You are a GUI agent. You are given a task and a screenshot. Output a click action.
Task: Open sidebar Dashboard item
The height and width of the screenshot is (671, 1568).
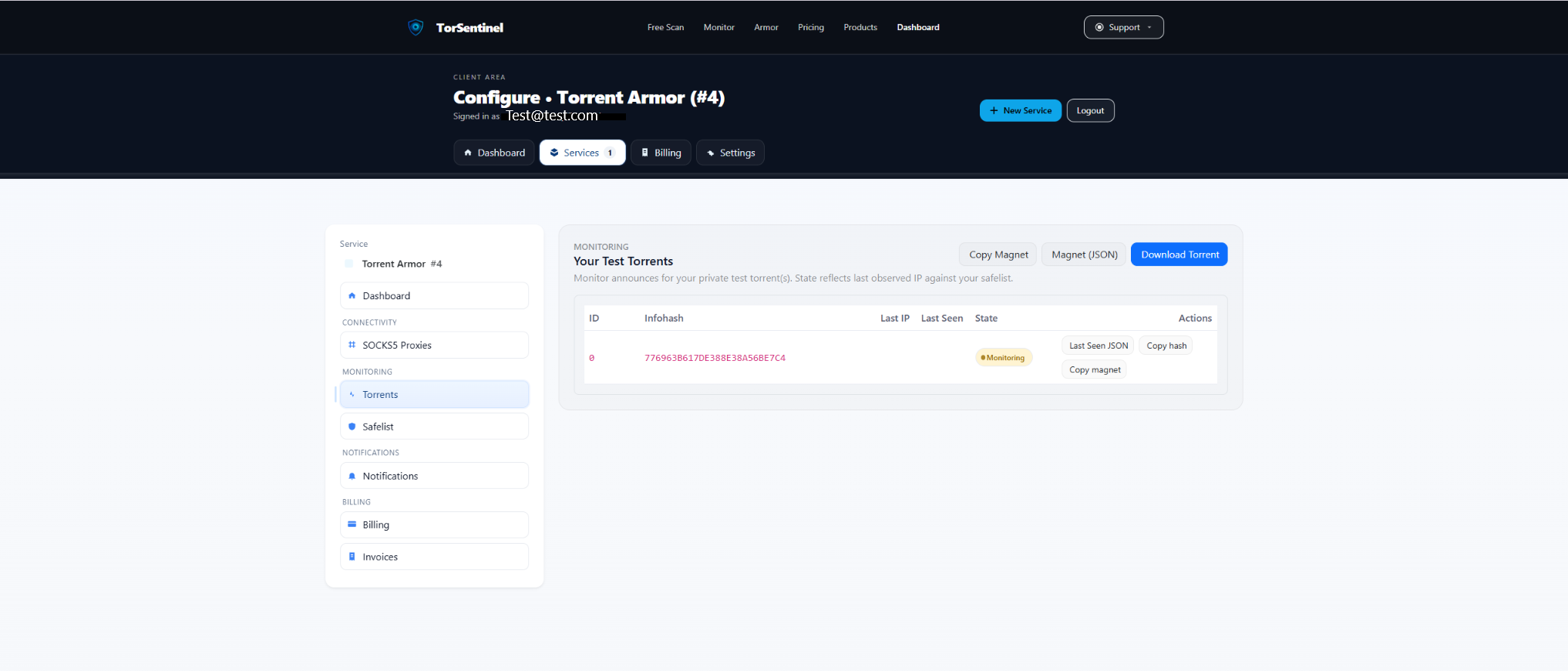click(434, 295)
